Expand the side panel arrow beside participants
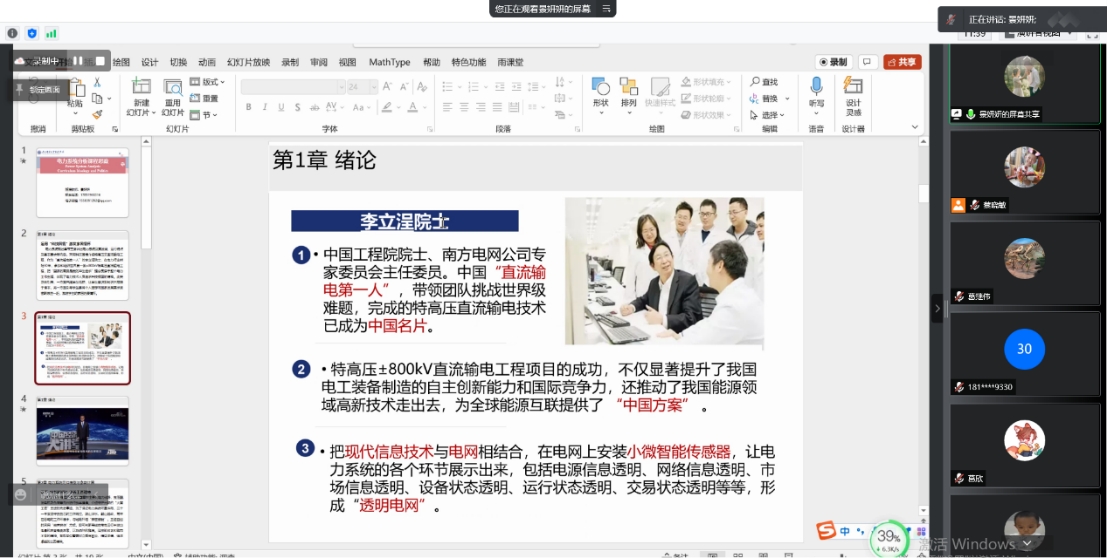Screen dimensions: 1108x558 (x=937, y=309)
